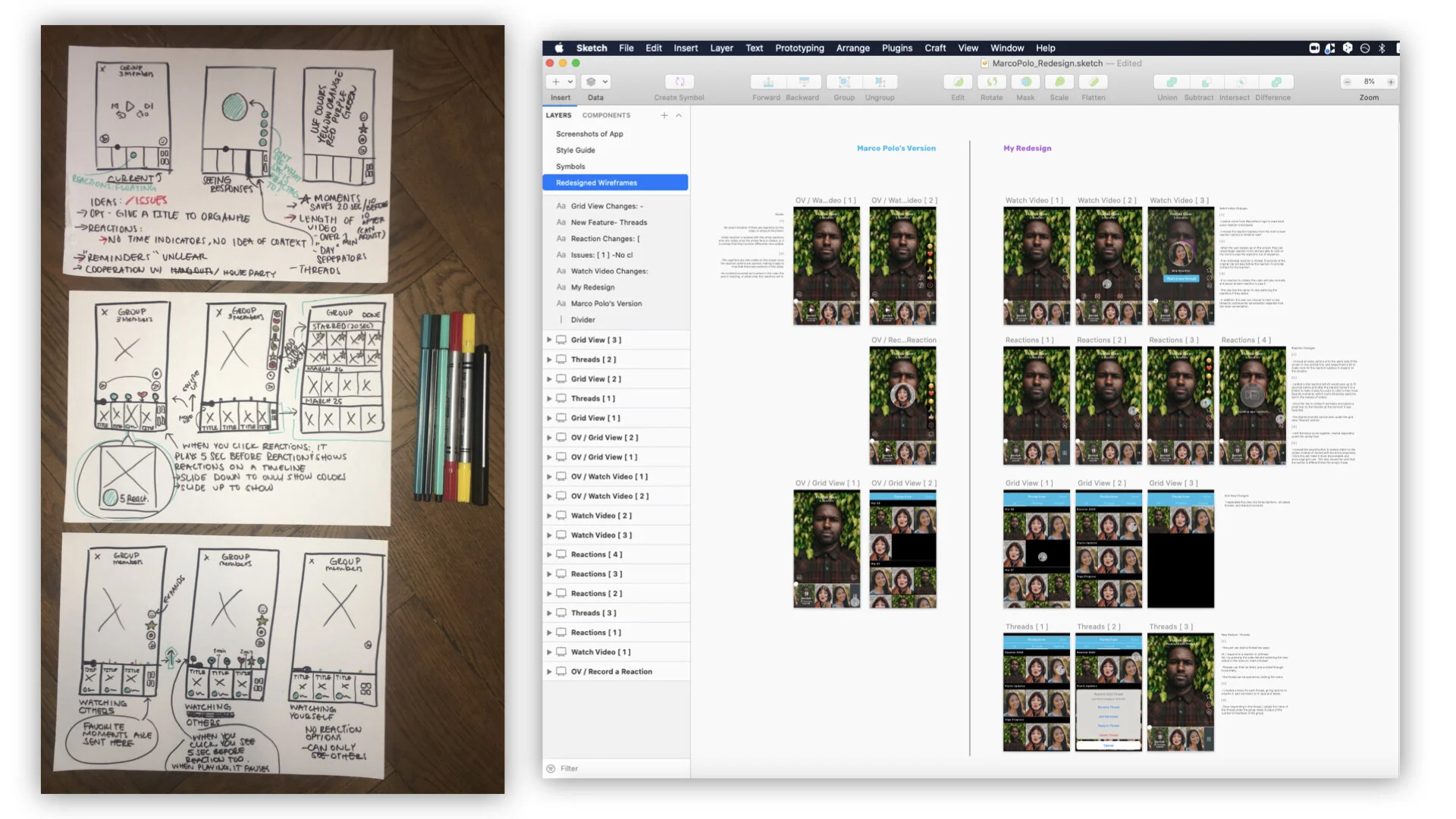The image size is (1456, 819).
Task: Click the Create Symbol toolbar icon
Action: [679, 82]
